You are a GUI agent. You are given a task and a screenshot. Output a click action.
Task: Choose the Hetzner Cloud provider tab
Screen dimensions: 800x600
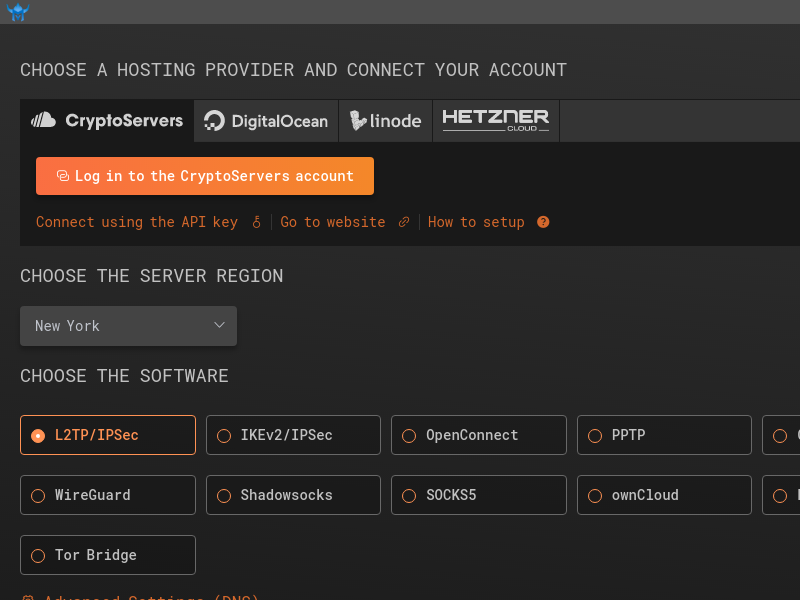pyautogui.click(x=496, y=121)
